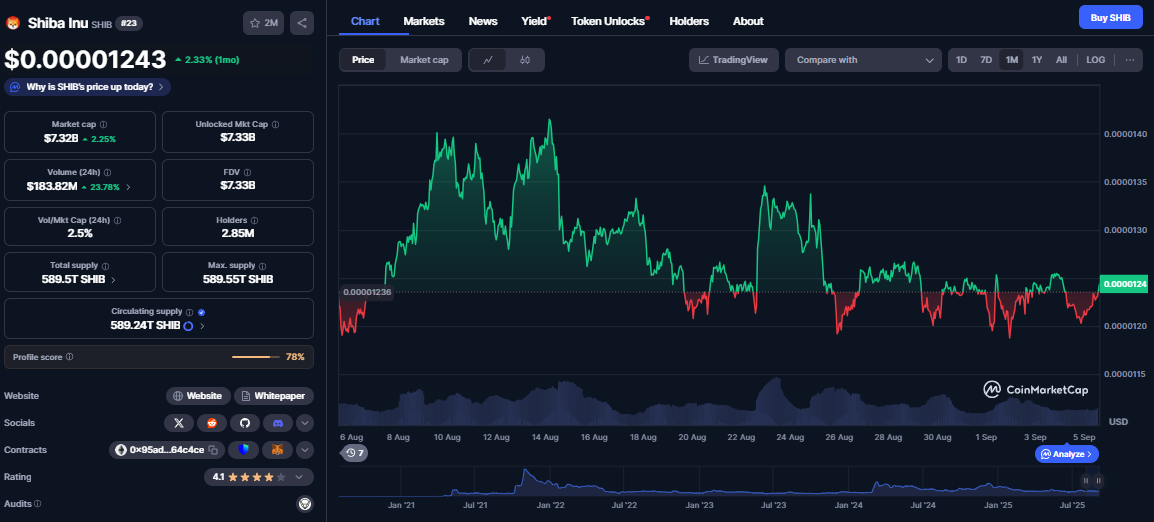Viewport: 1154px width, 522px height.
Task: Open the audit provider badge icon
Action: pos(305,504)
